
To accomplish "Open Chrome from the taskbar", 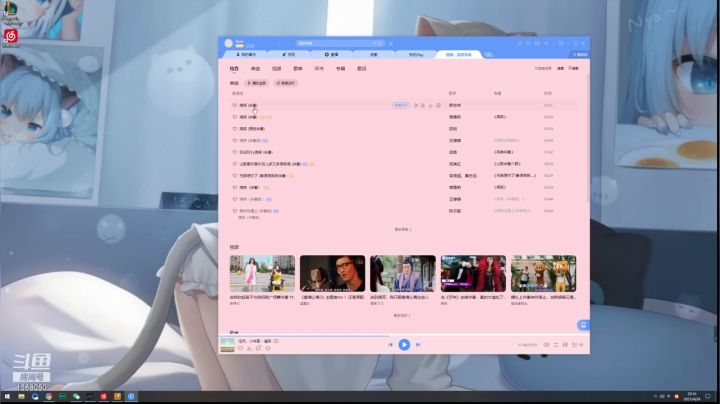I will (x=49, y=396).
